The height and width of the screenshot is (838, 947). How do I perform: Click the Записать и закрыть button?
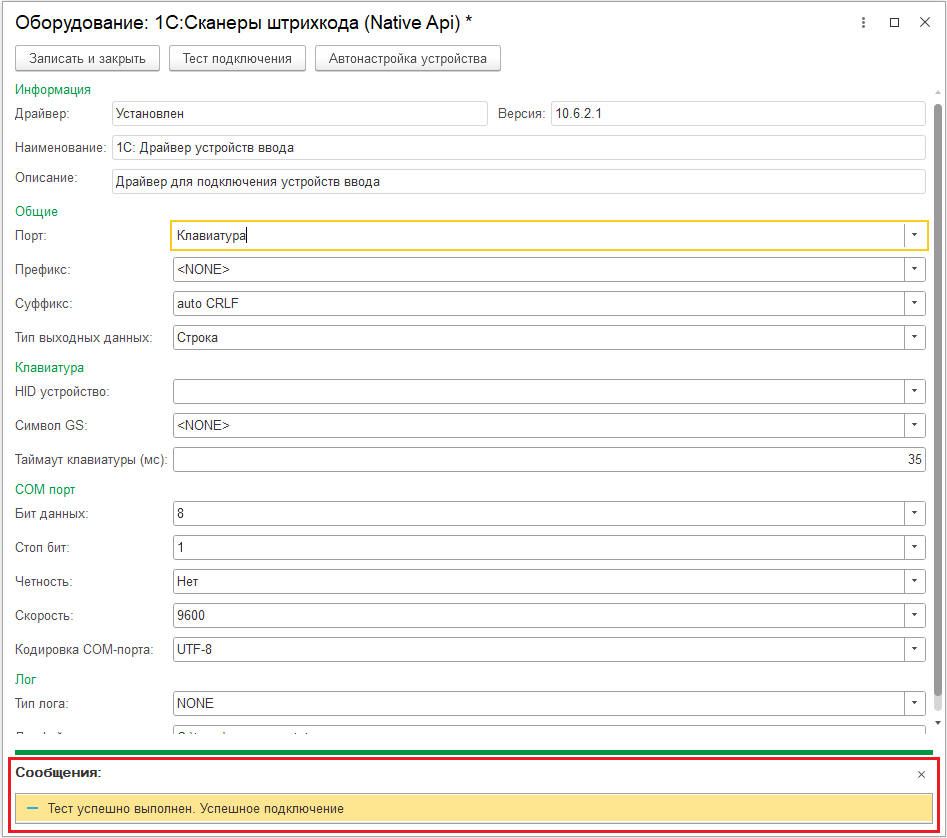87,59
